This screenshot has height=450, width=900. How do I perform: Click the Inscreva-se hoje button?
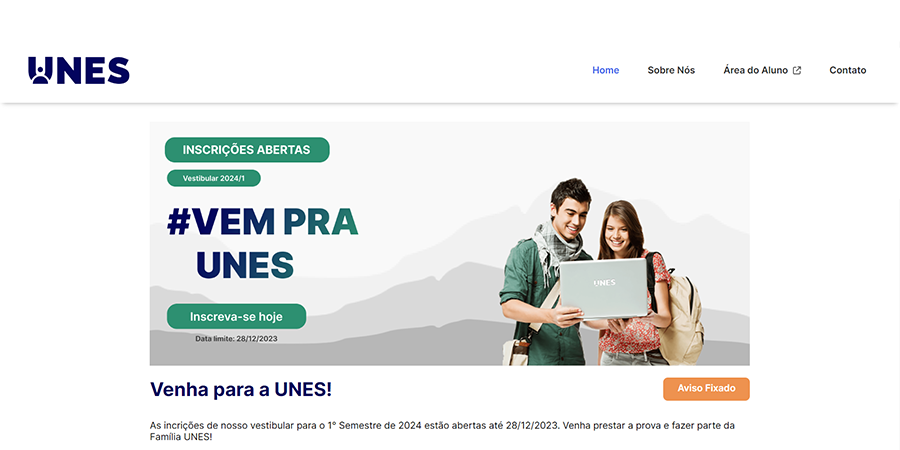tap(236, 316)
